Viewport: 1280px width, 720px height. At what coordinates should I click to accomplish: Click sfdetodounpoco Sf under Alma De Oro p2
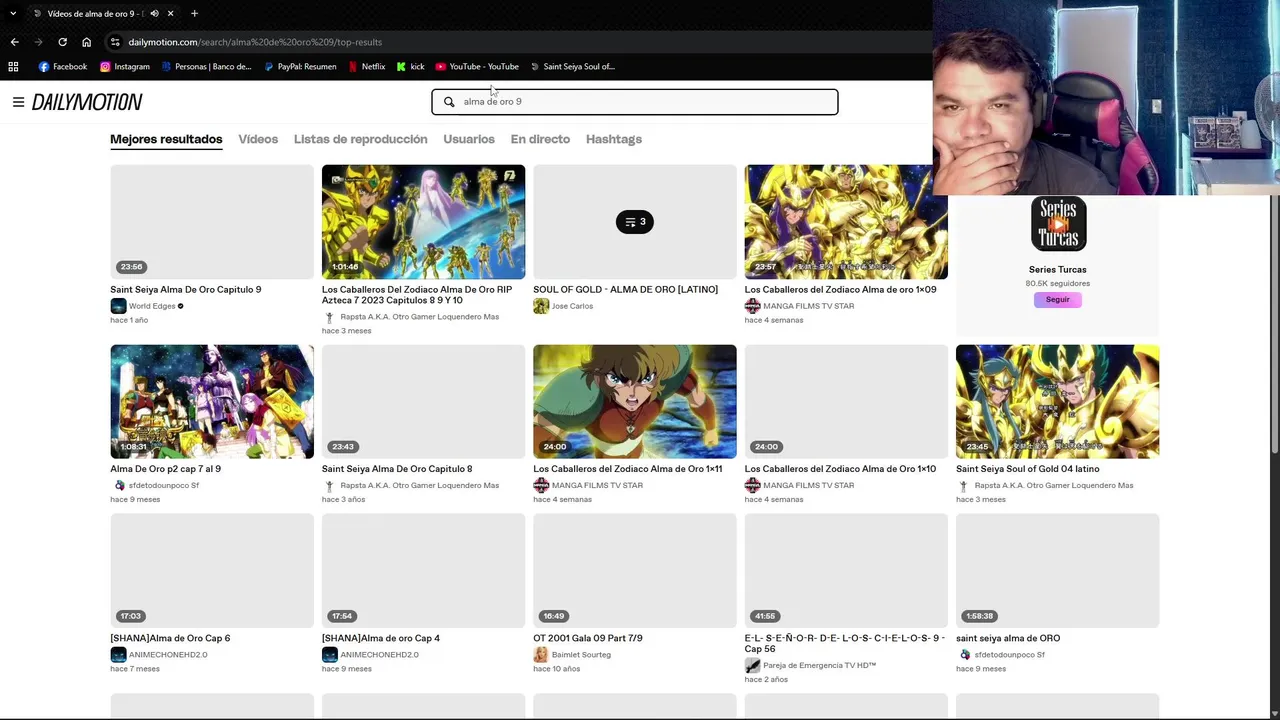pyautogui.click(x=164, y=486)
